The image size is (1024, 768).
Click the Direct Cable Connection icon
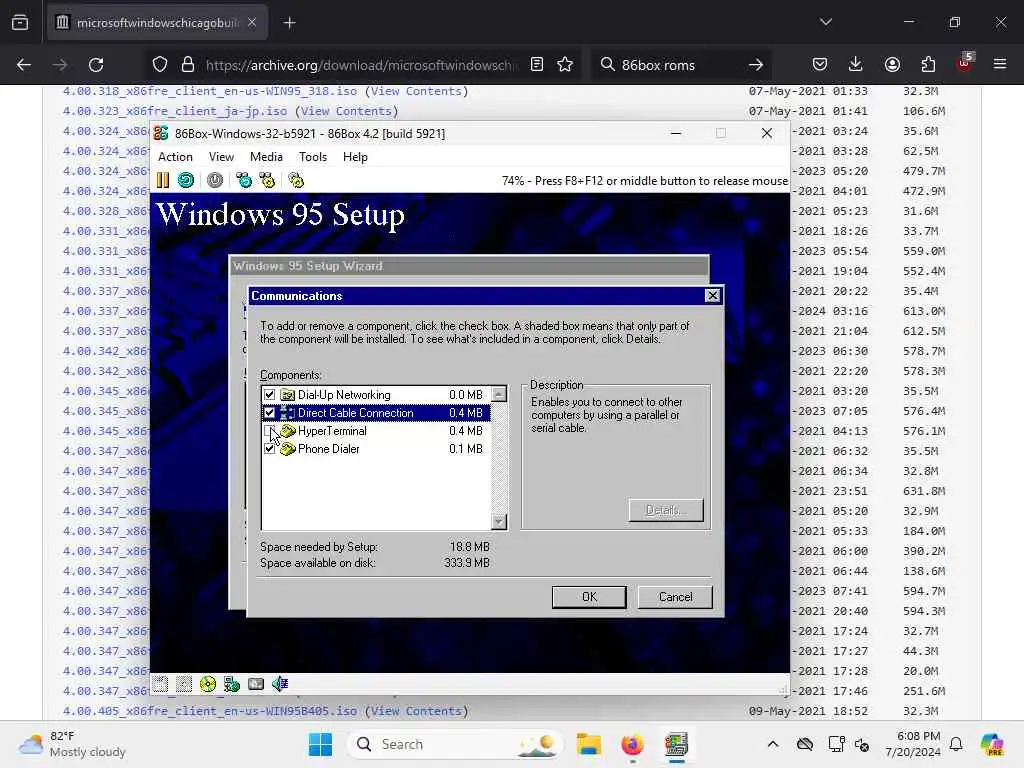tap(287, 413)
